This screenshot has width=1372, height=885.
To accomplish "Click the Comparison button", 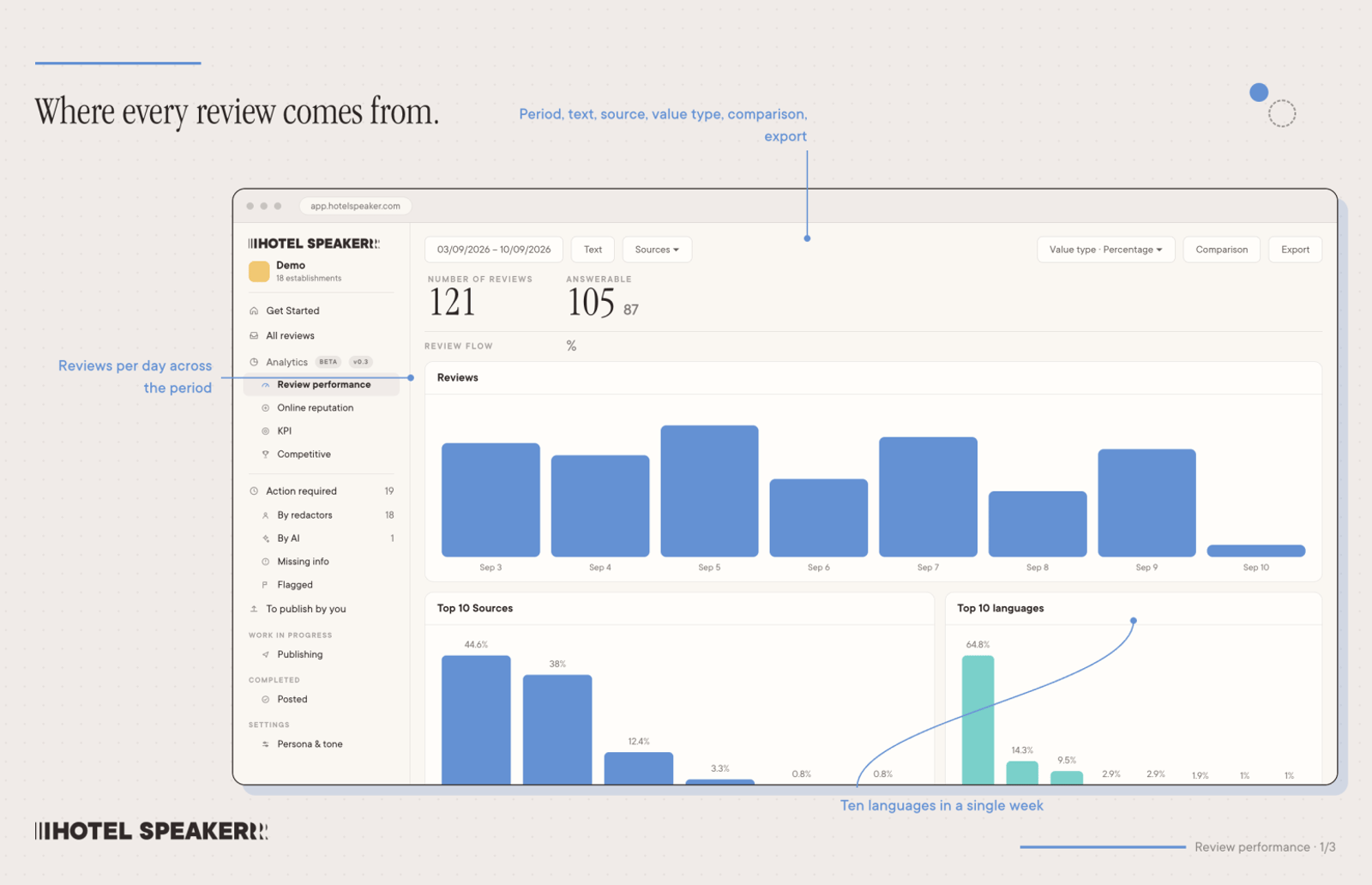I will tap(1222, 250).
